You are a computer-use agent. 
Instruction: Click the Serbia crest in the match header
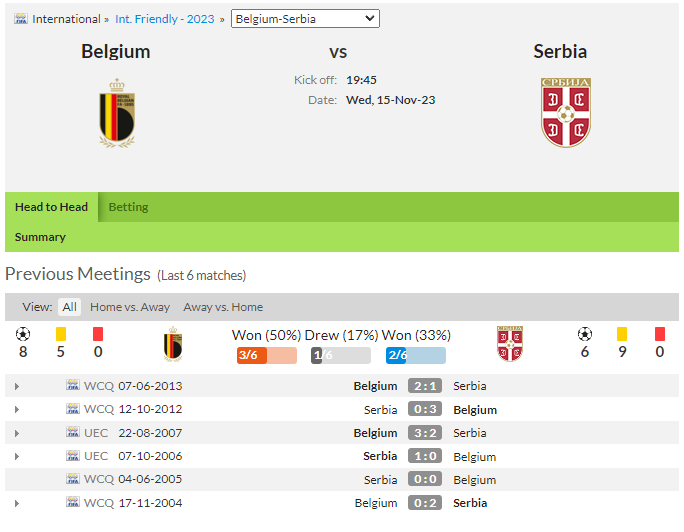566,113
